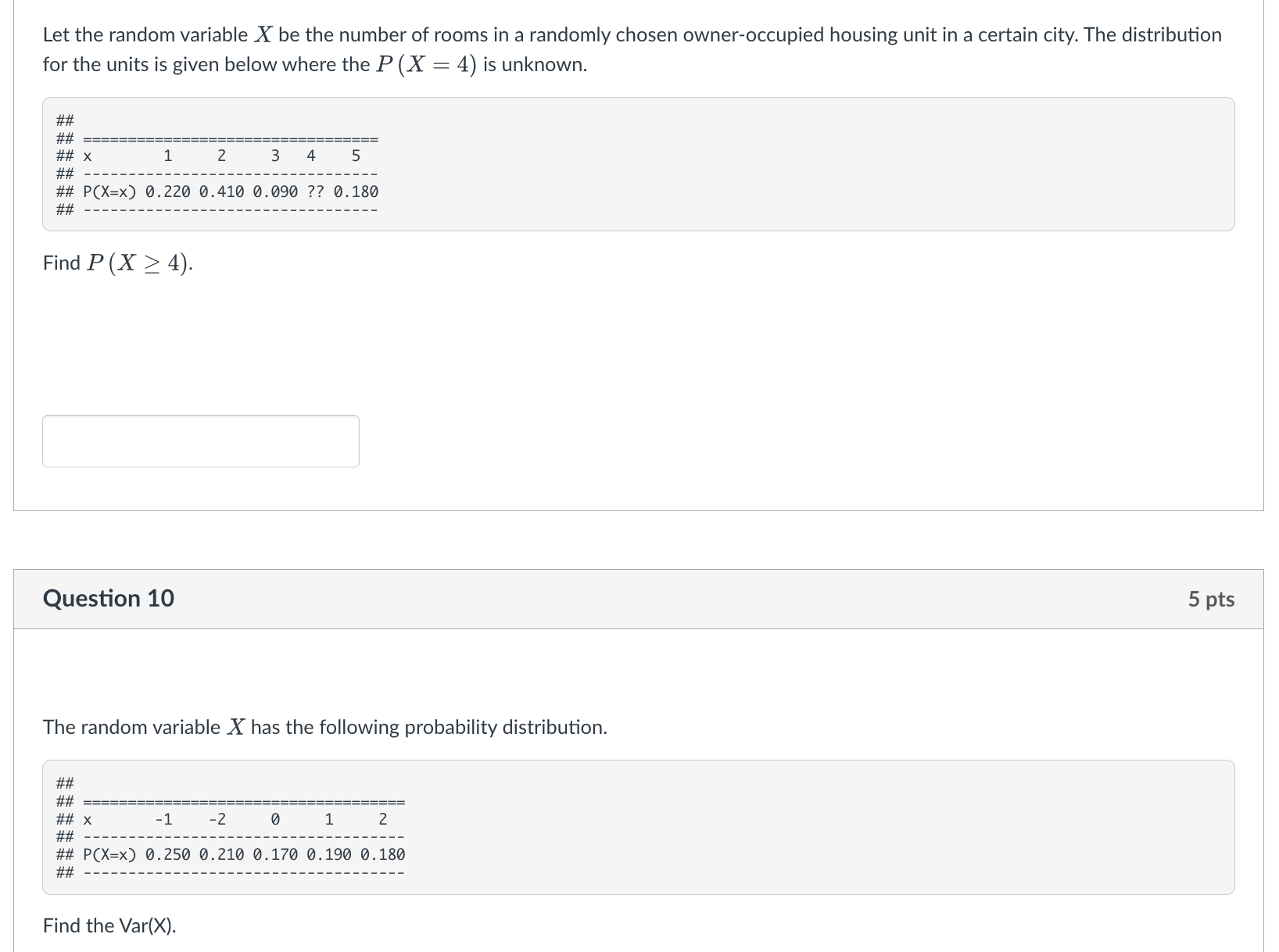
Task: Click the 'P(X=x)' row label in second table
Action: pos(109,854)
